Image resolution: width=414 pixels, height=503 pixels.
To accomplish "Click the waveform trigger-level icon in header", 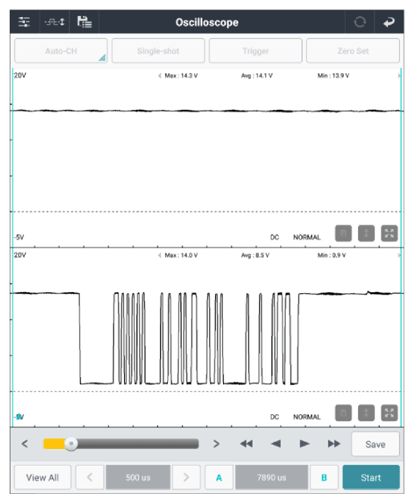I will [x=55, y=22].
